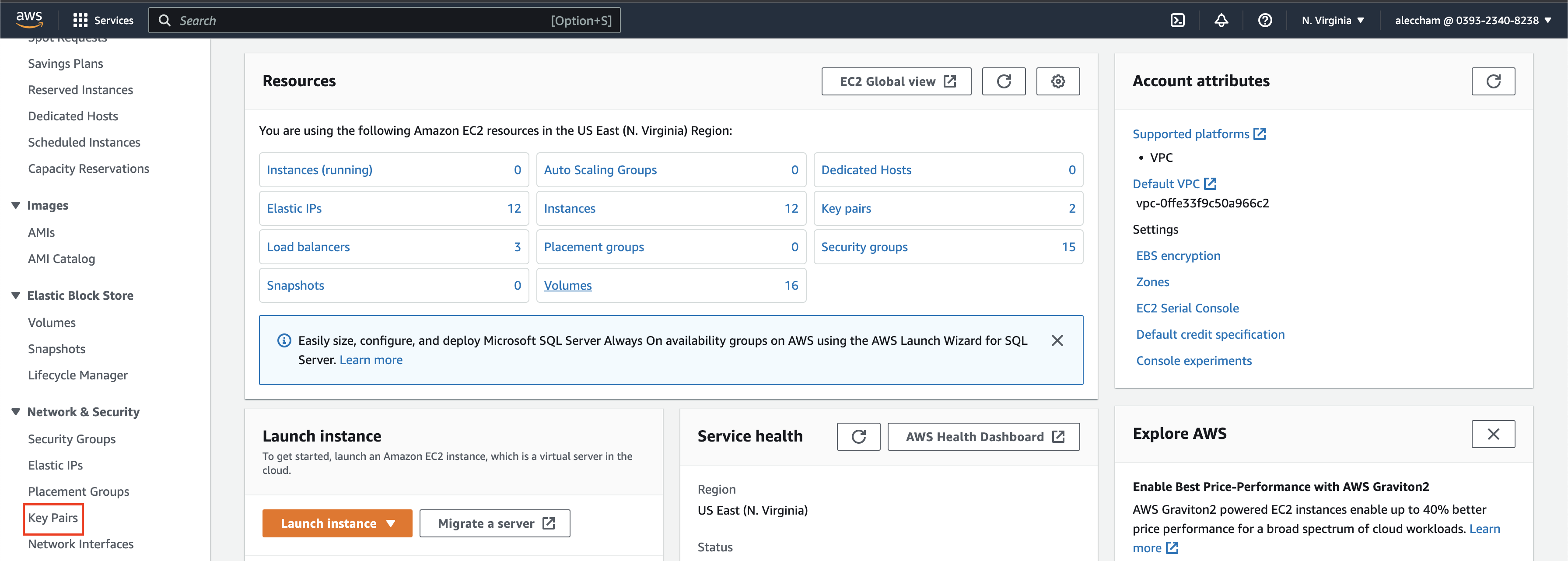The height and width of the screenshot is (561, 1568).
Task: Open Security Groups in sidebar
Action: [72, 439]
